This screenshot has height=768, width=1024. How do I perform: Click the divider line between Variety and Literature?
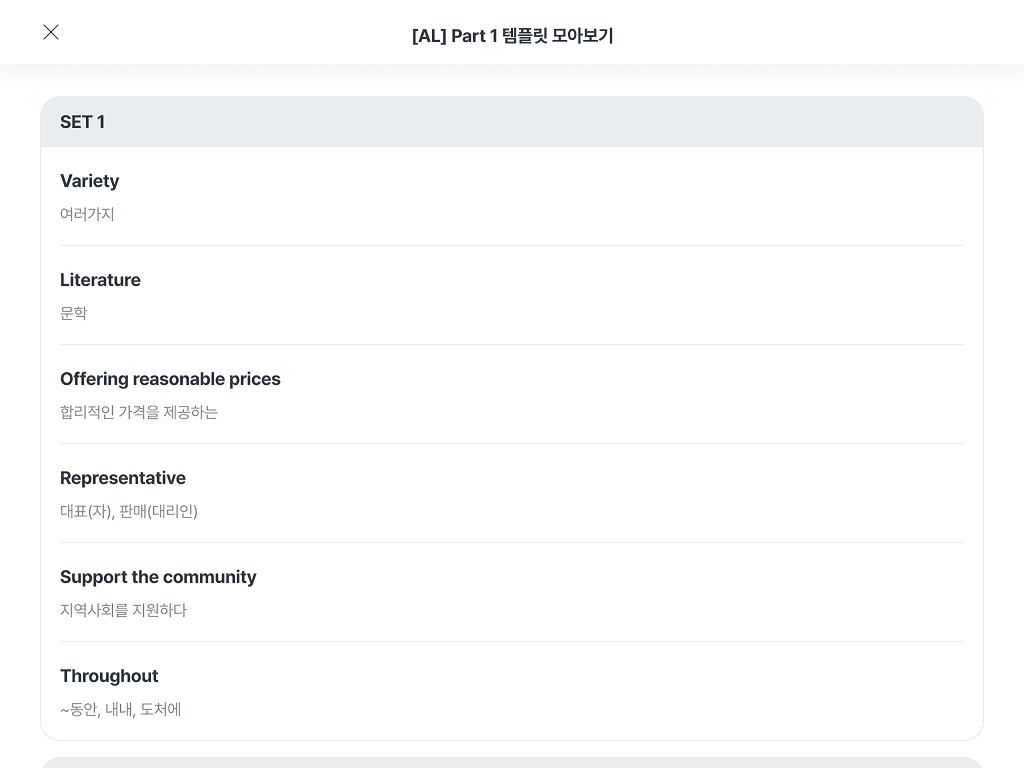click(512, 245)
